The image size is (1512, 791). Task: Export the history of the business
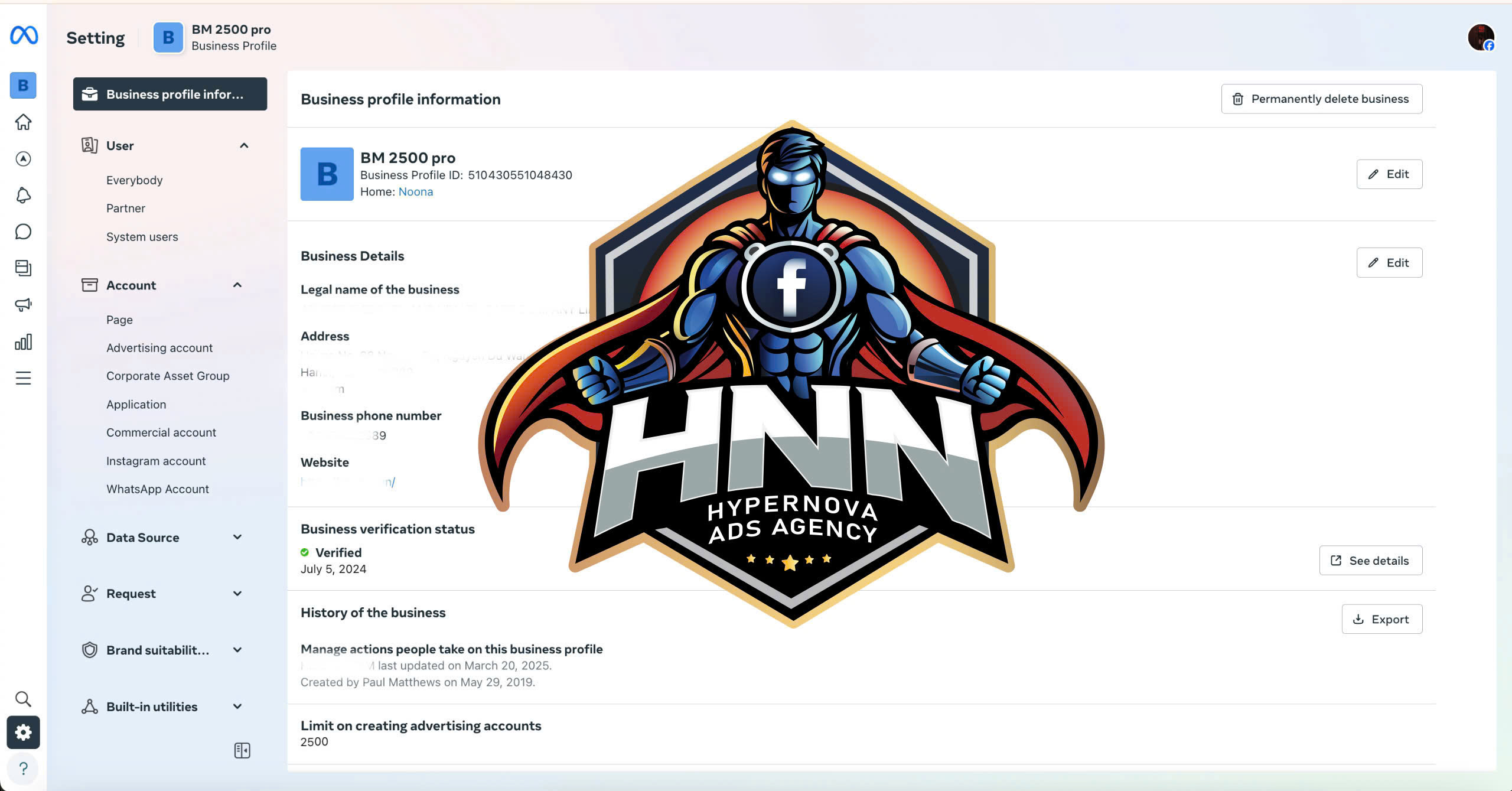pyautogui.click(x=1382, y=619)
